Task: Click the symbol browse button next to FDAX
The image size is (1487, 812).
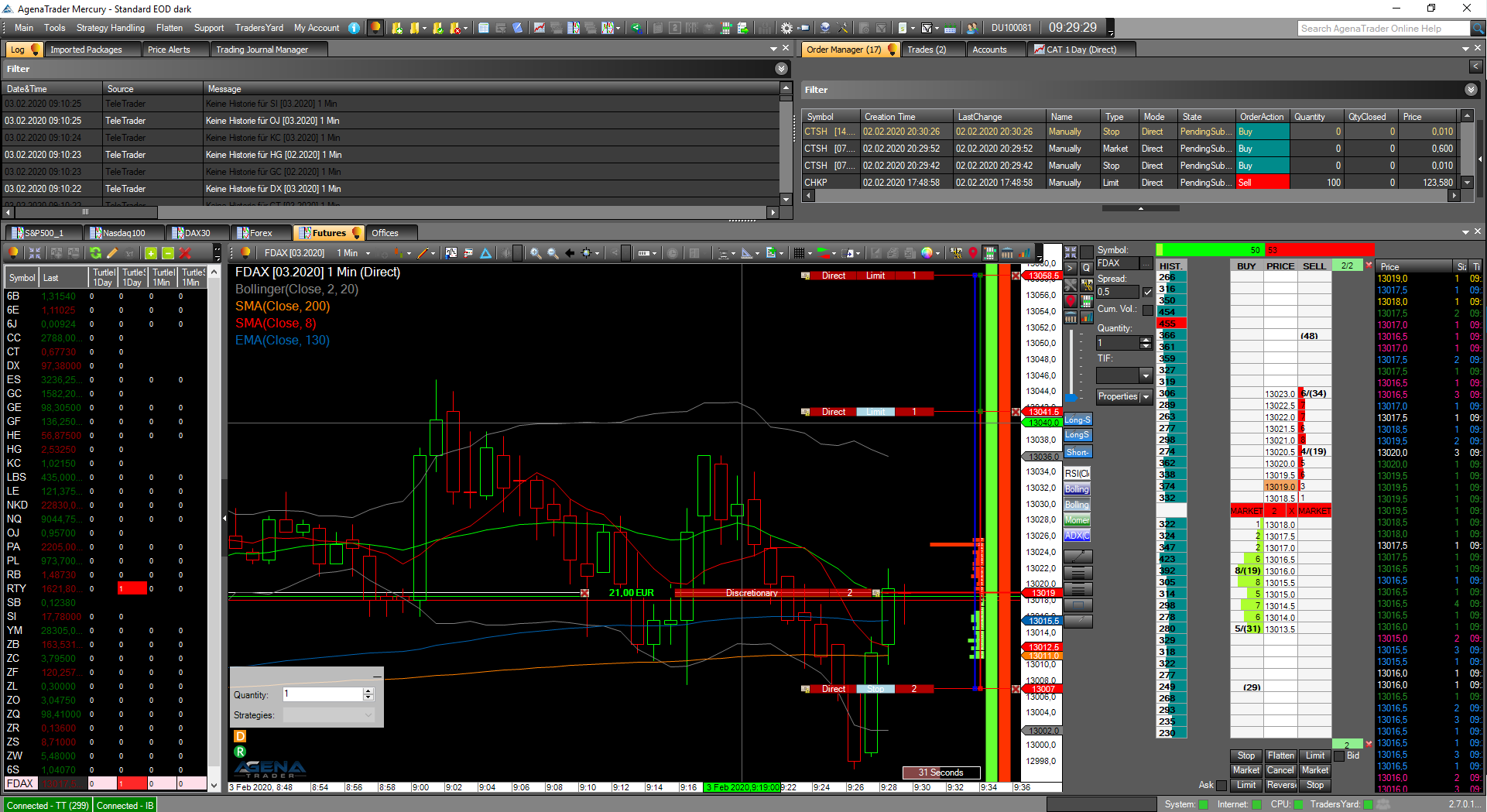Action: (x=1148, y=264)
